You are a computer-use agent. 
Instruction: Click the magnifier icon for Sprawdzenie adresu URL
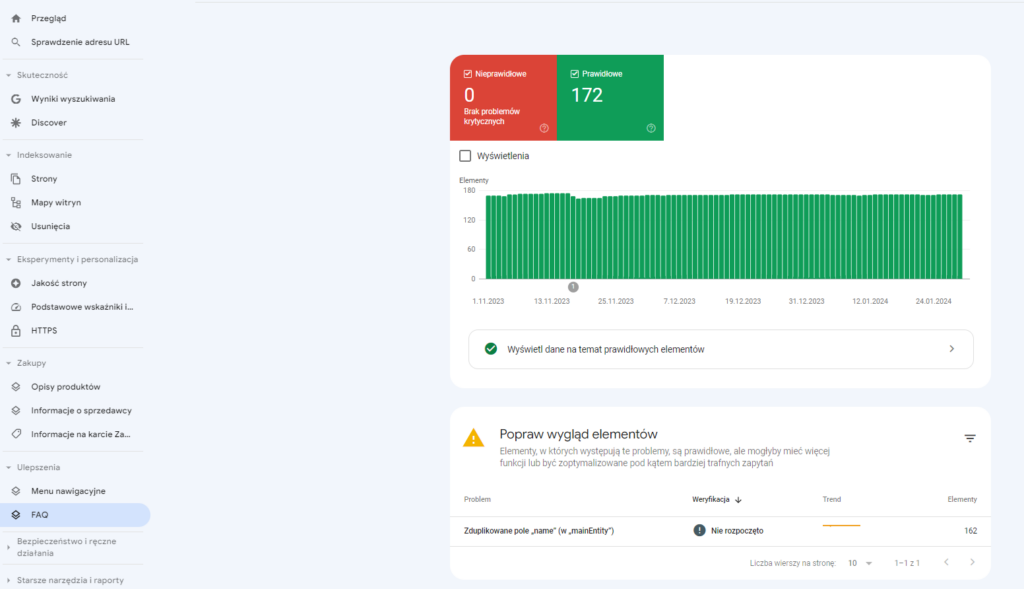[x=16, y=42]
